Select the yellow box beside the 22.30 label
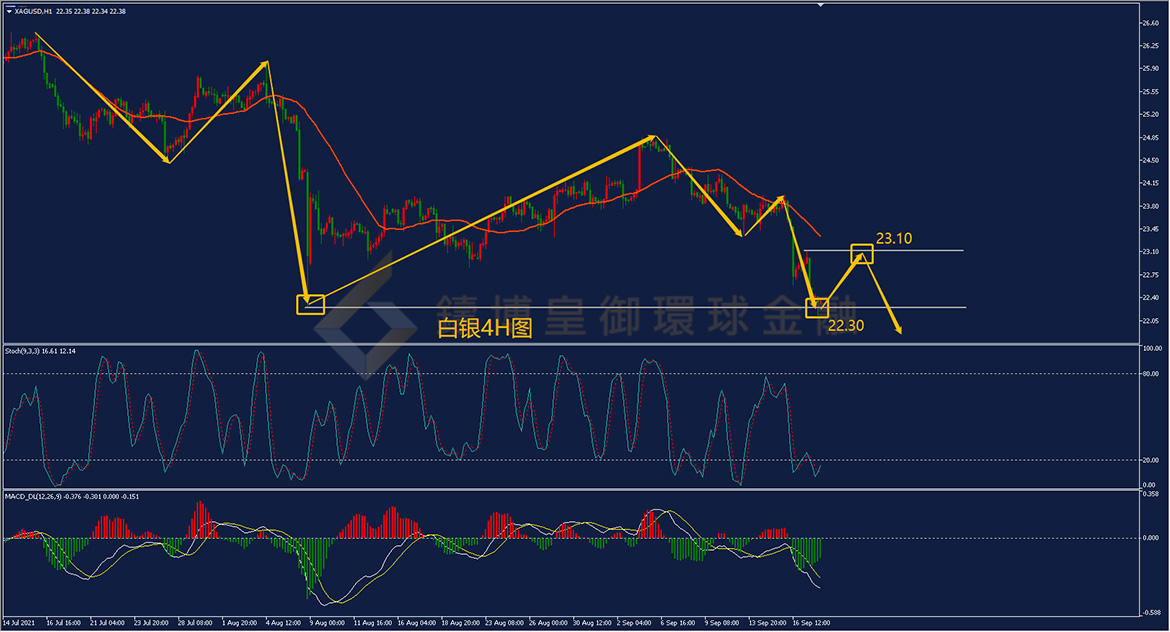 tap(817, 307)
